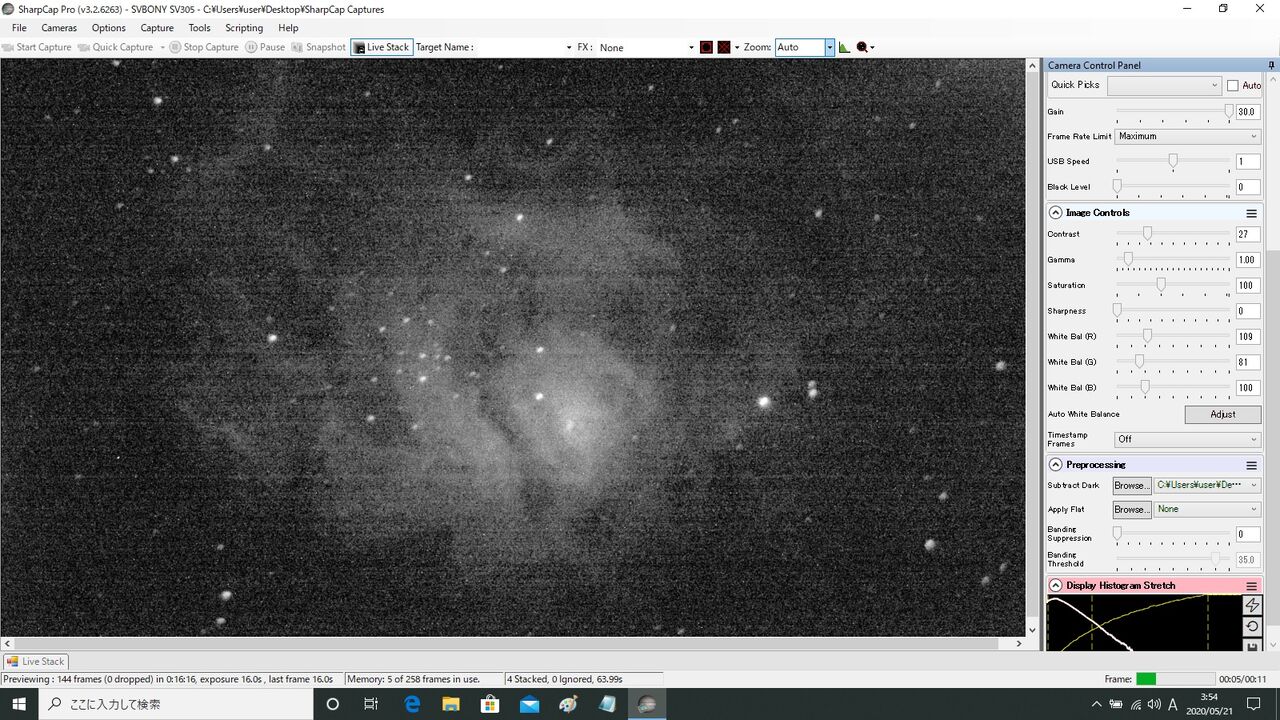Click Browse for Apply Flat
Image resolution: width=1280 pixels, height=720 pixels.
(x=1131, y=509)
